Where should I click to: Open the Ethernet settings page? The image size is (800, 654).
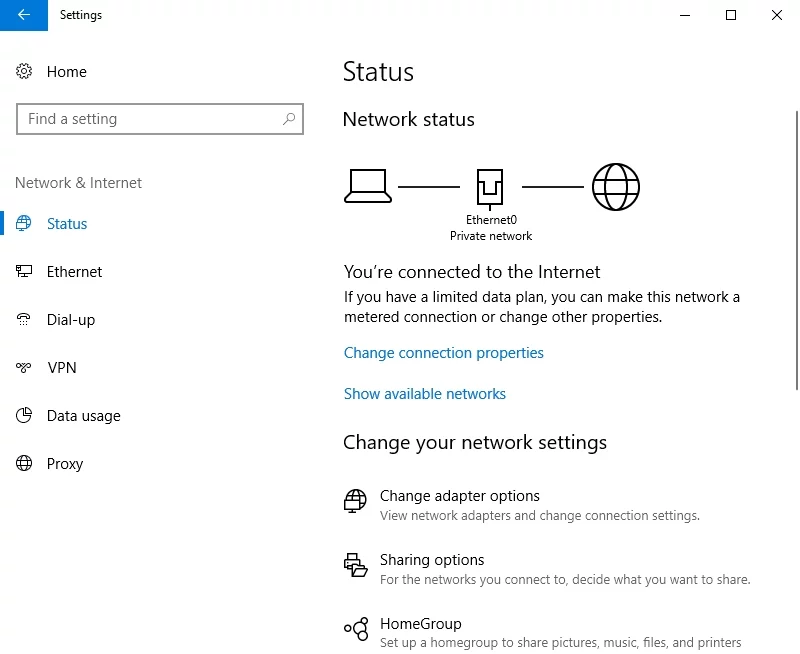coord(74,272)
